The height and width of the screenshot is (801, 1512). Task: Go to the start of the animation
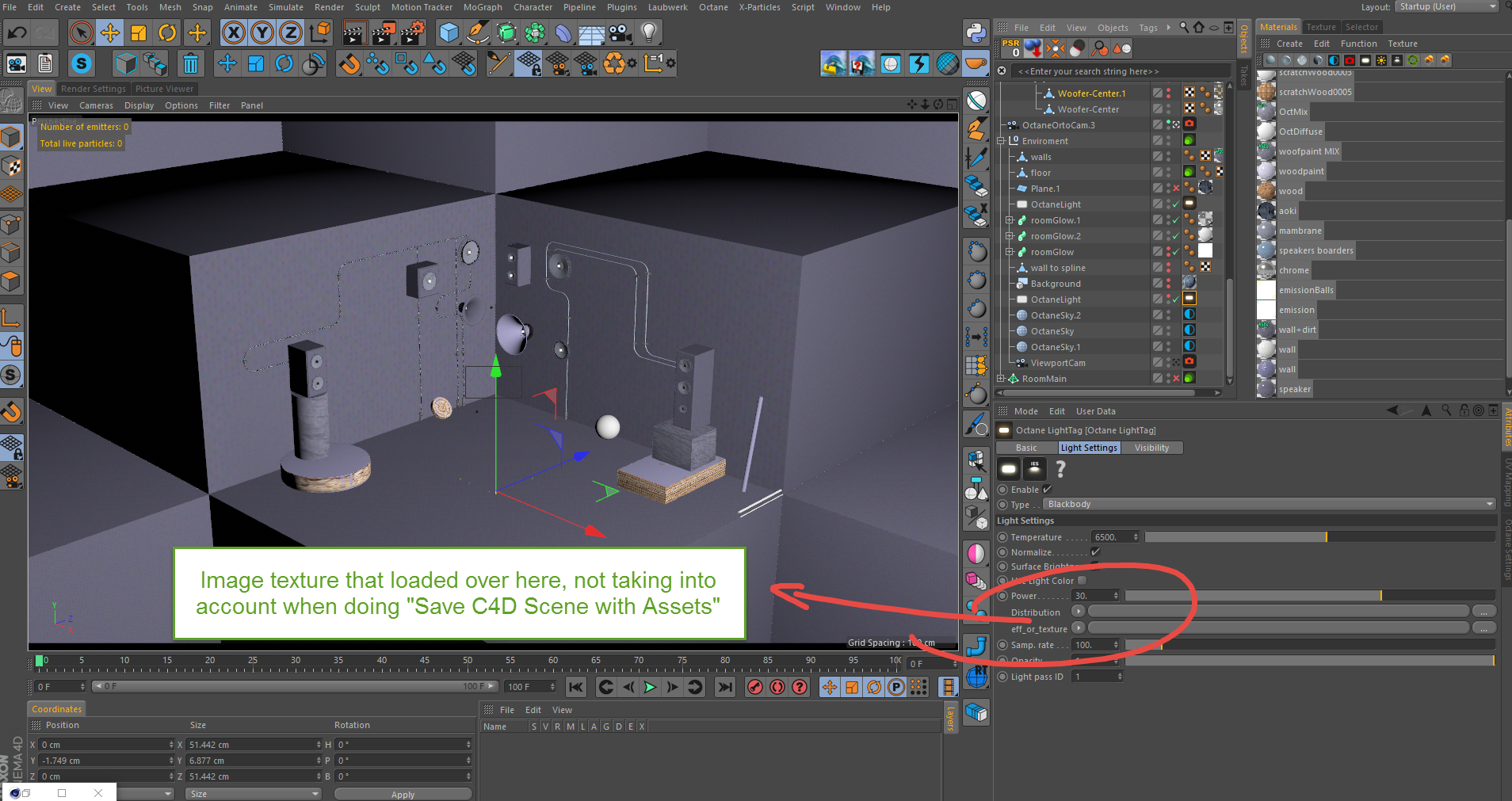click(576, 687)
